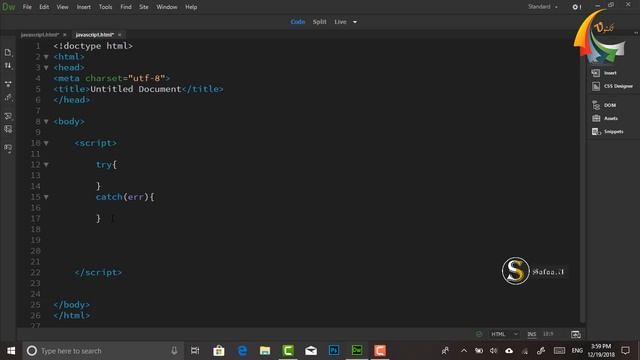Click File Management arrows icon
Image resolution: width=640 pixels, height=360 pixels.
8,66
